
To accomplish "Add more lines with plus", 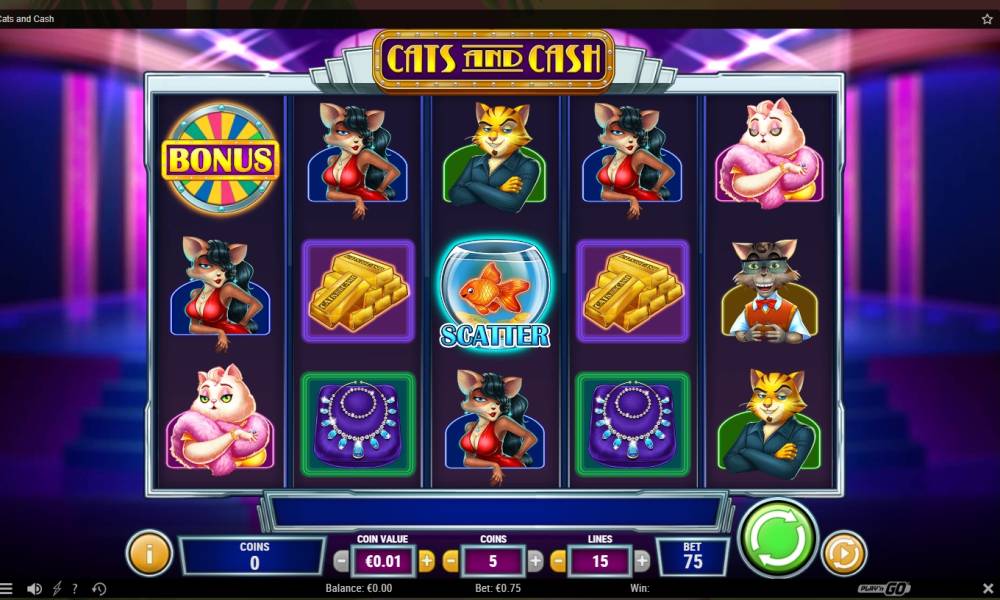I will click(642, 561).
